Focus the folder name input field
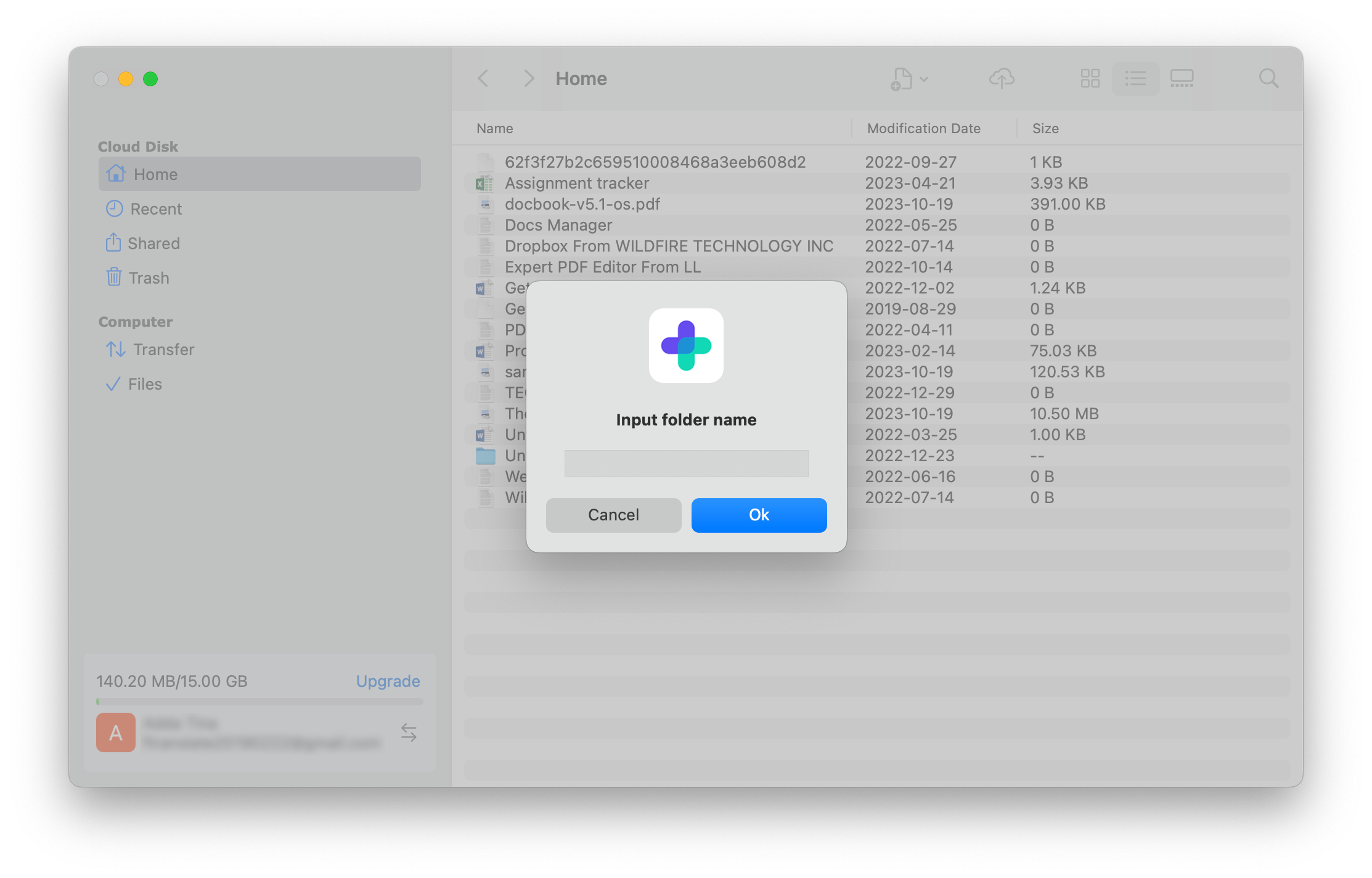The width and height of the screenshot is (1372, 878). pos(686,463)
